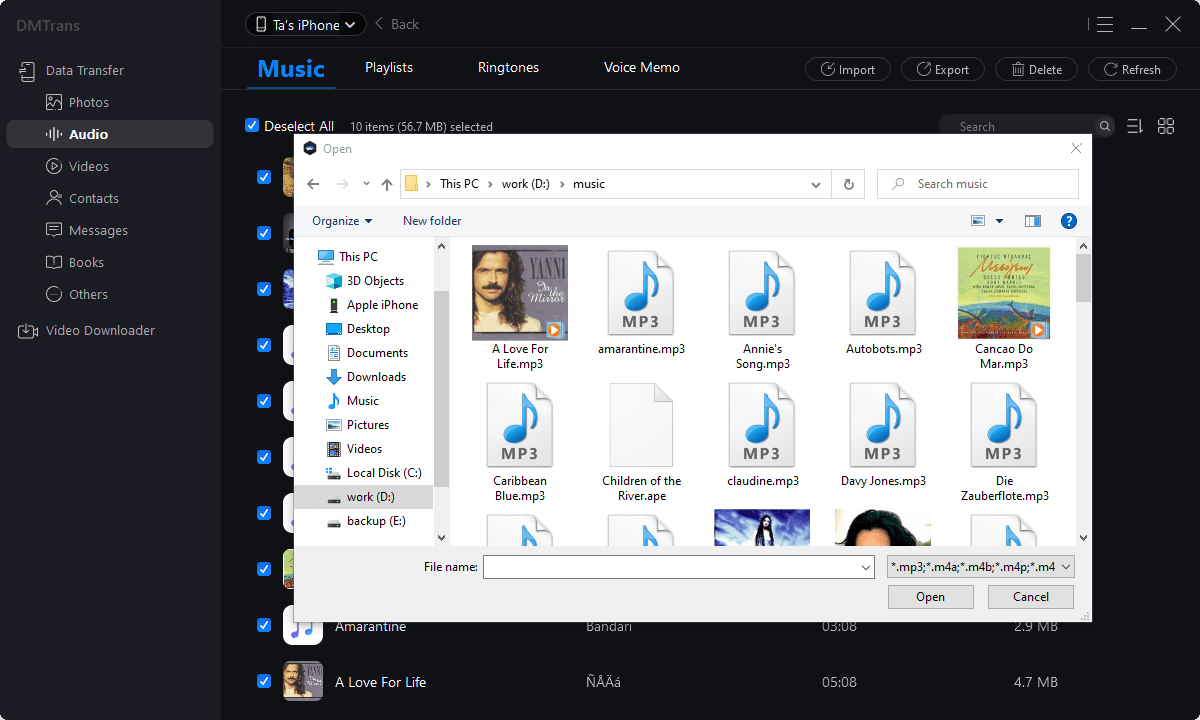The image size is (1200, 720).
Task: Create a New folder in dialog
Action: 432,221
